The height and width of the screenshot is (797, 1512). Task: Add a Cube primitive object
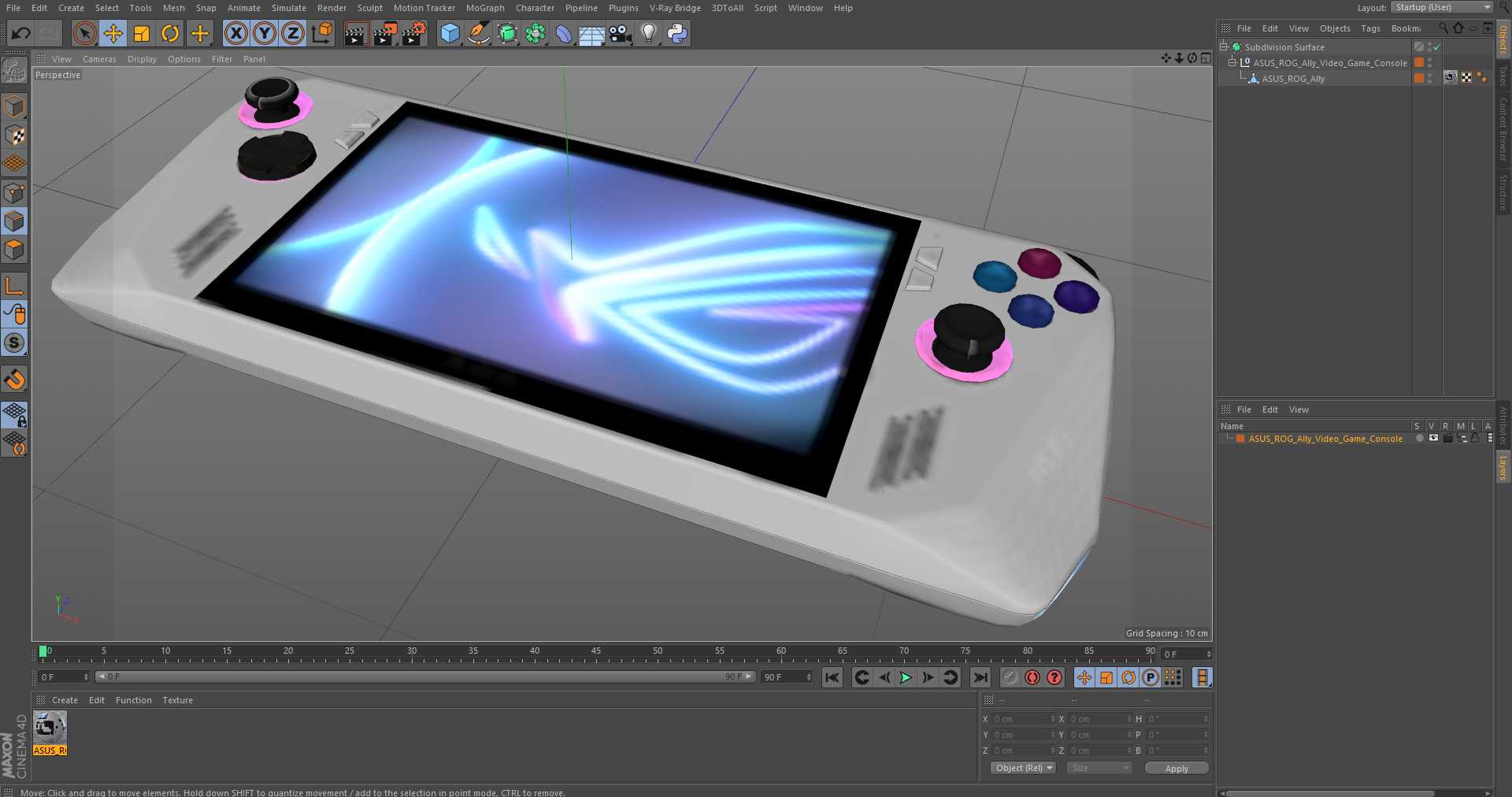[x=450, y=33]
